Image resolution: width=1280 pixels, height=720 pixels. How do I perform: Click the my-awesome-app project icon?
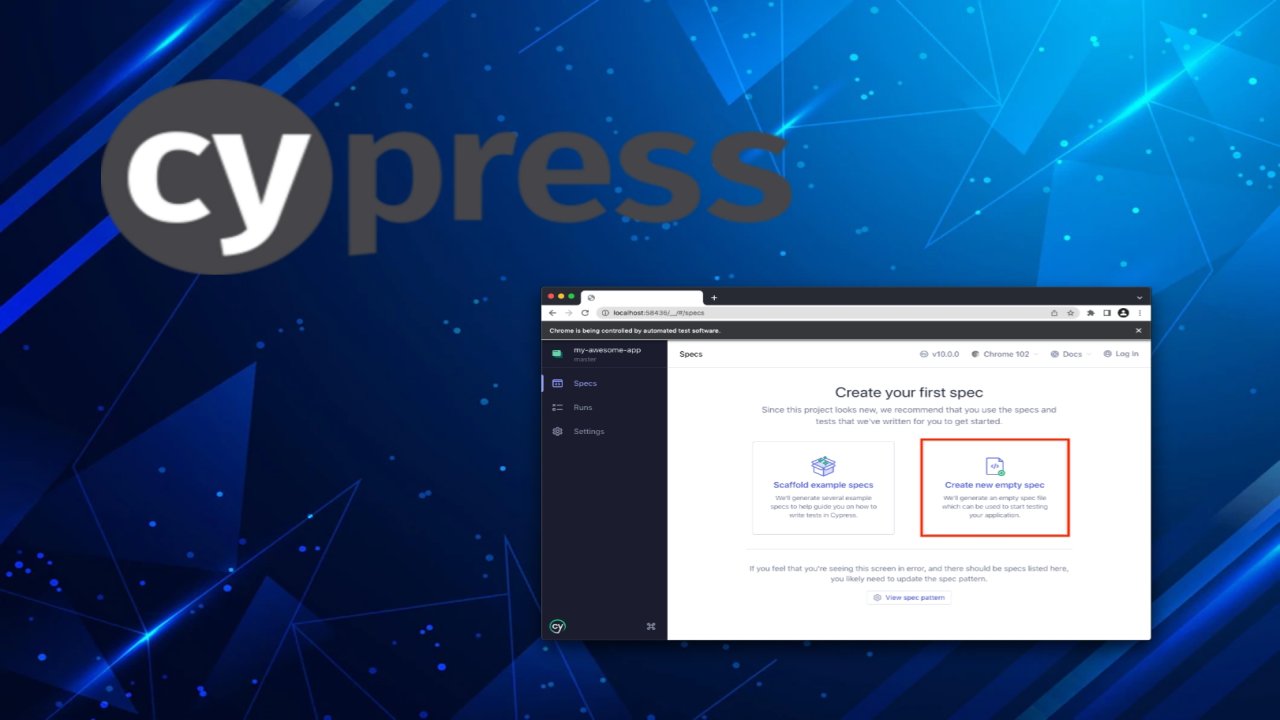(x=557, y=353)
